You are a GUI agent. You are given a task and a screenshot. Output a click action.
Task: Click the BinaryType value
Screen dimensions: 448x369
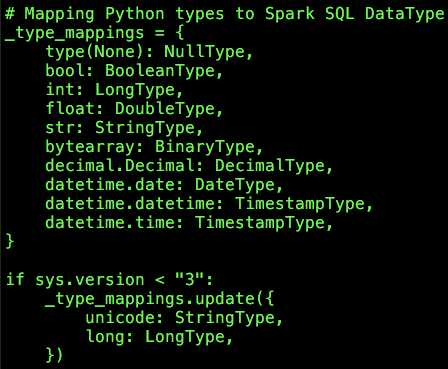point(205,147)
